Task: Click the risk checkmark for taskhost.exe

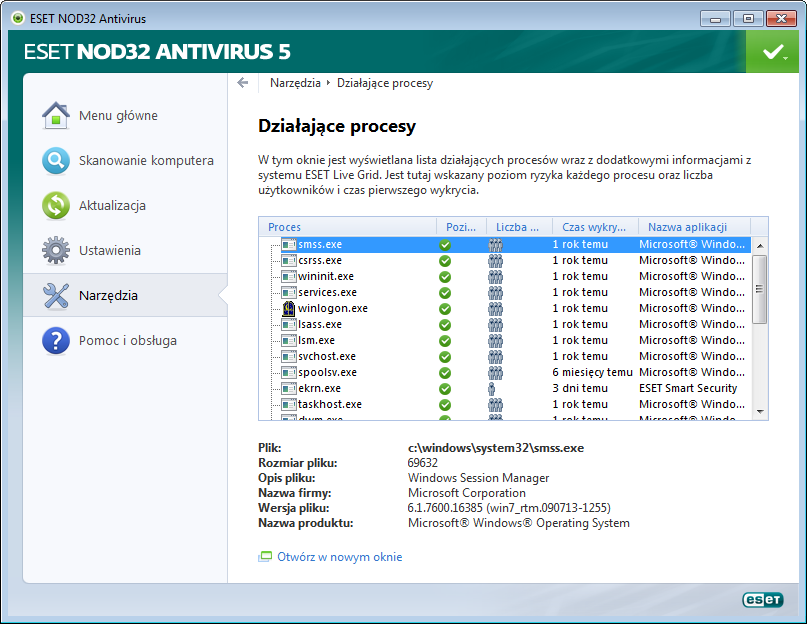Action: pos(445,405)
